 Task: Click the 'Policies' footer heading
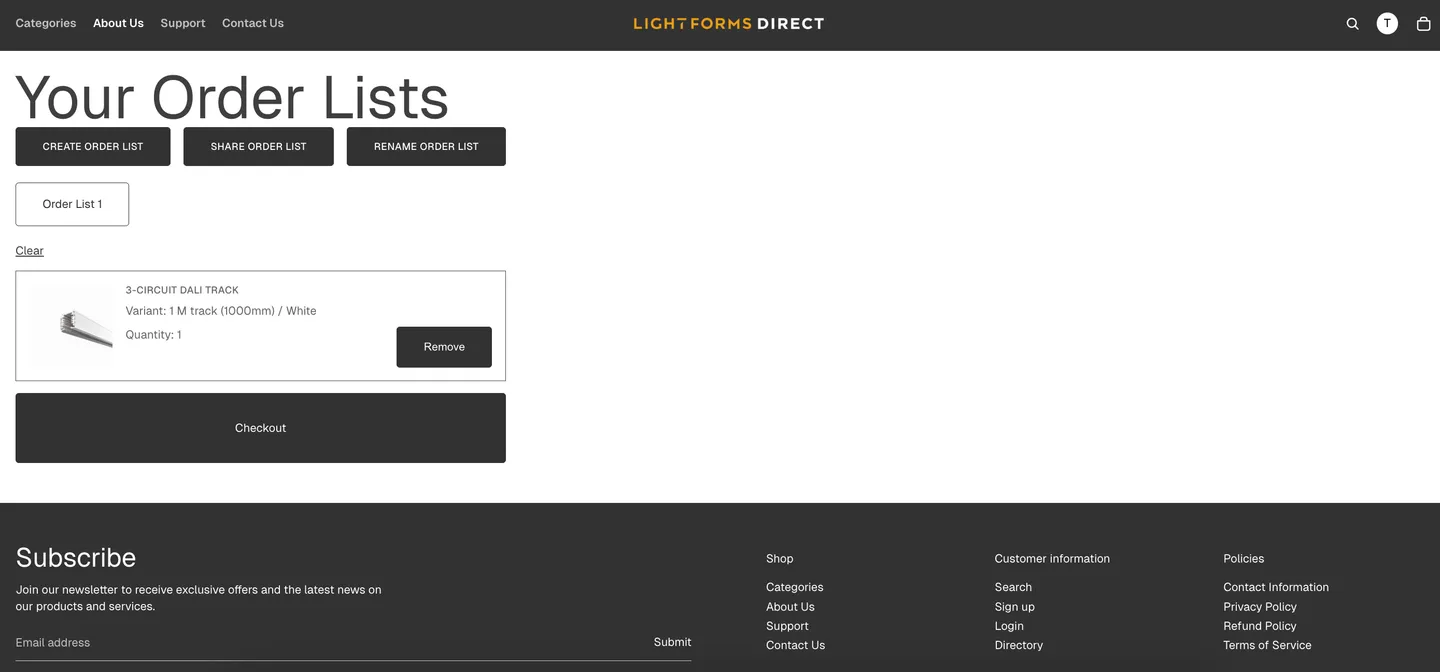click(1243, 559)
